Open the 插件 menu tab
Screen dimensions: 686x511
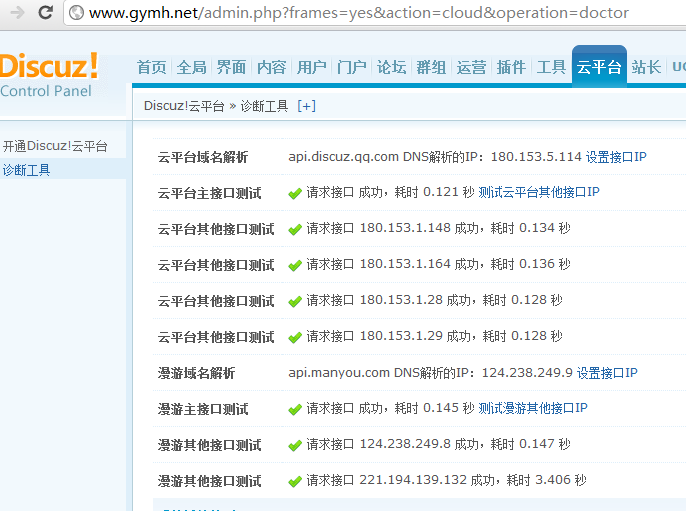[x=511, y=67]
